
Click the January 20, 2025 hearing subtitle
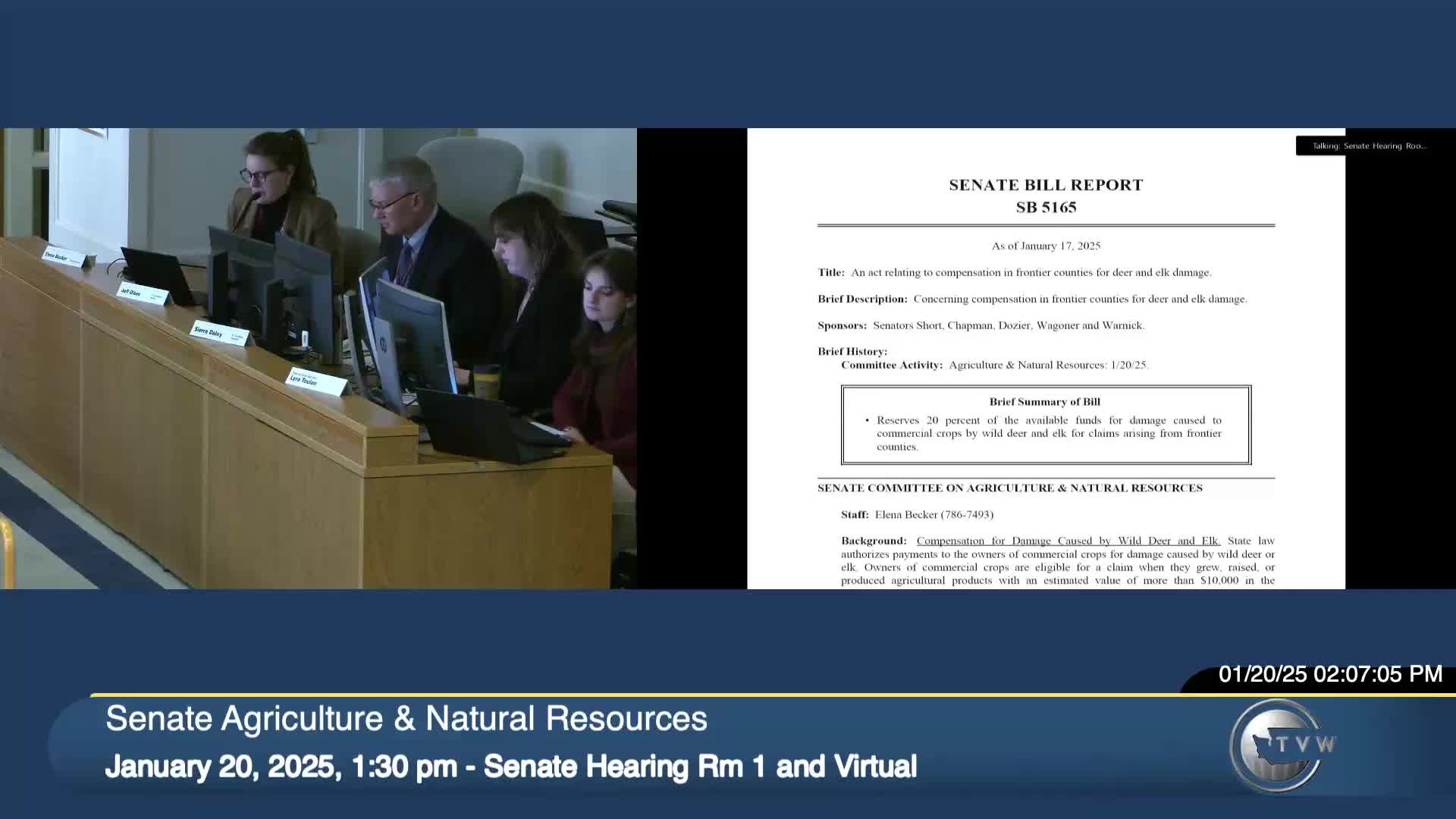tap(510, 767)
